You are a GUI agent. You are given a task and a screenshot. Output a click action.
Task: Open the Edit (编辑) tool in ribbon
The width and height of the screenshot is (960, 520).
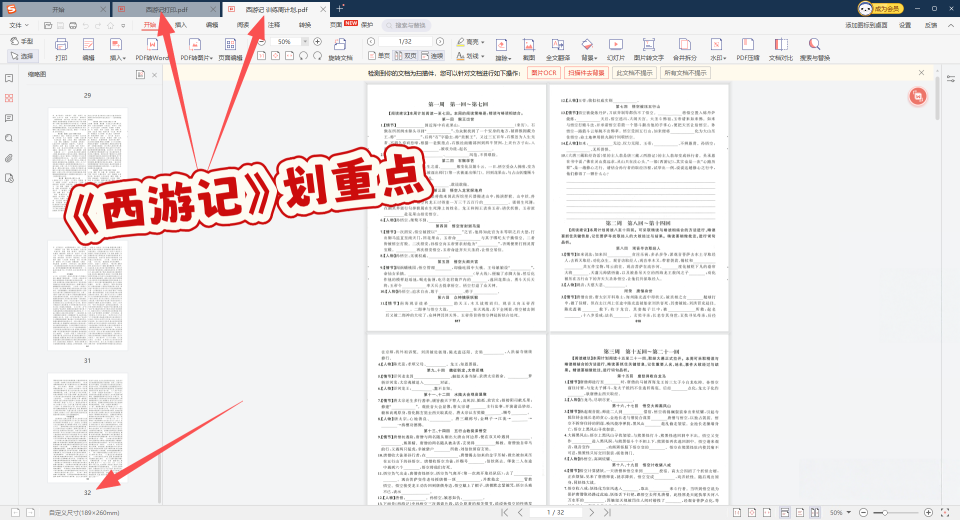pyautogui.click(x=88, y=49)
